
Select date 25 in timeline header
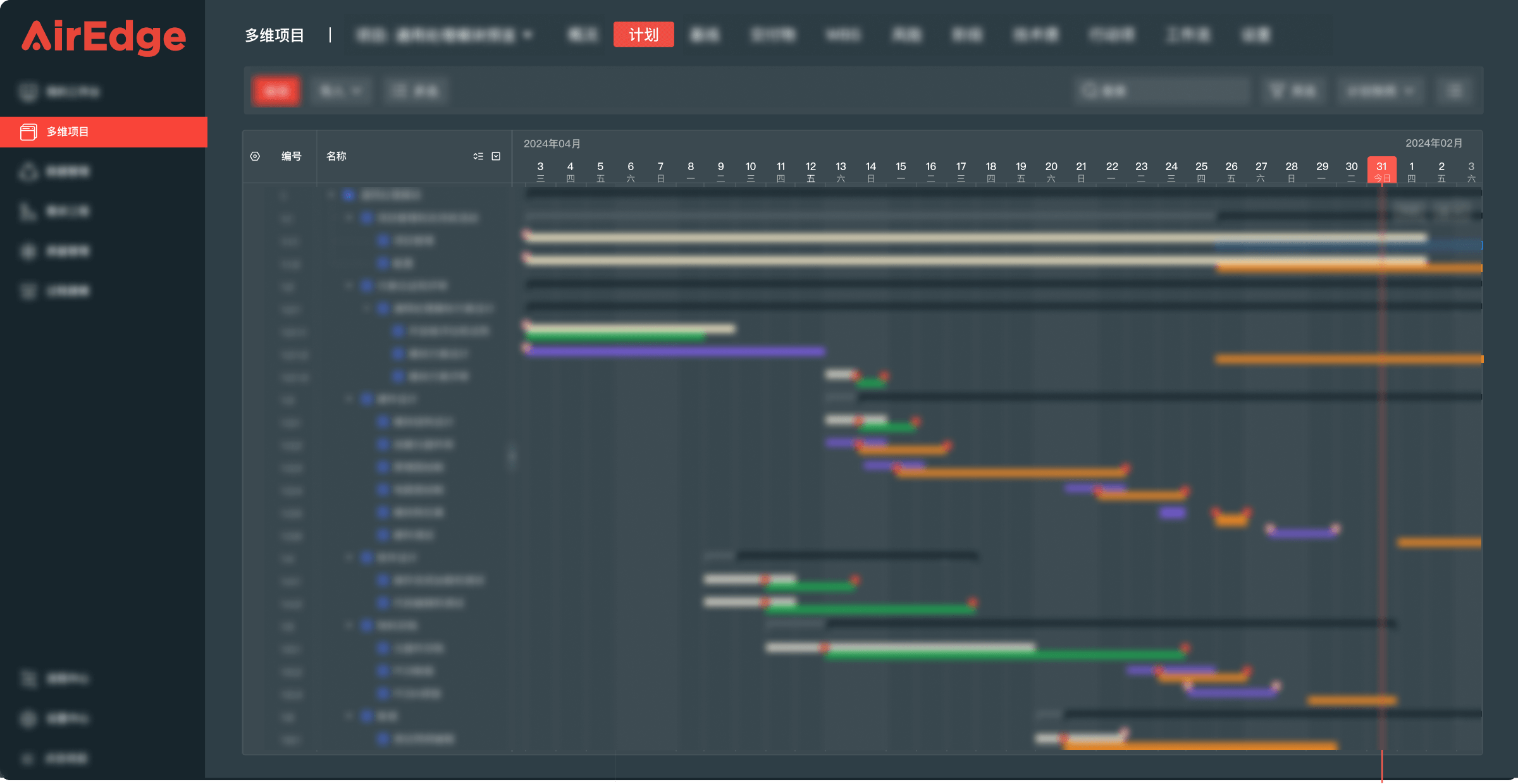pyautogui.click(x=1201, y=171)
